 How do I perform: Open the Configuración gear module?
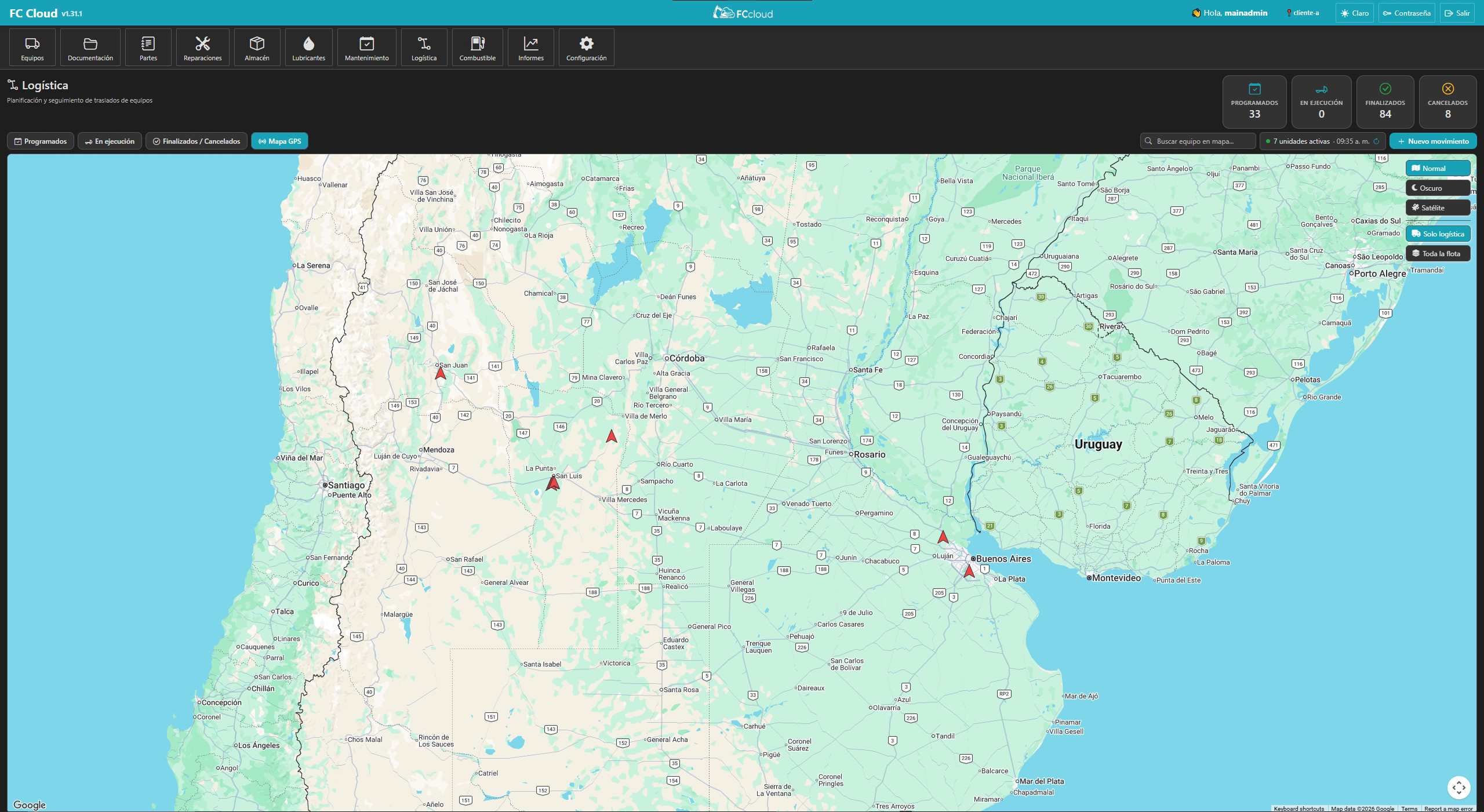click(587, 48)
